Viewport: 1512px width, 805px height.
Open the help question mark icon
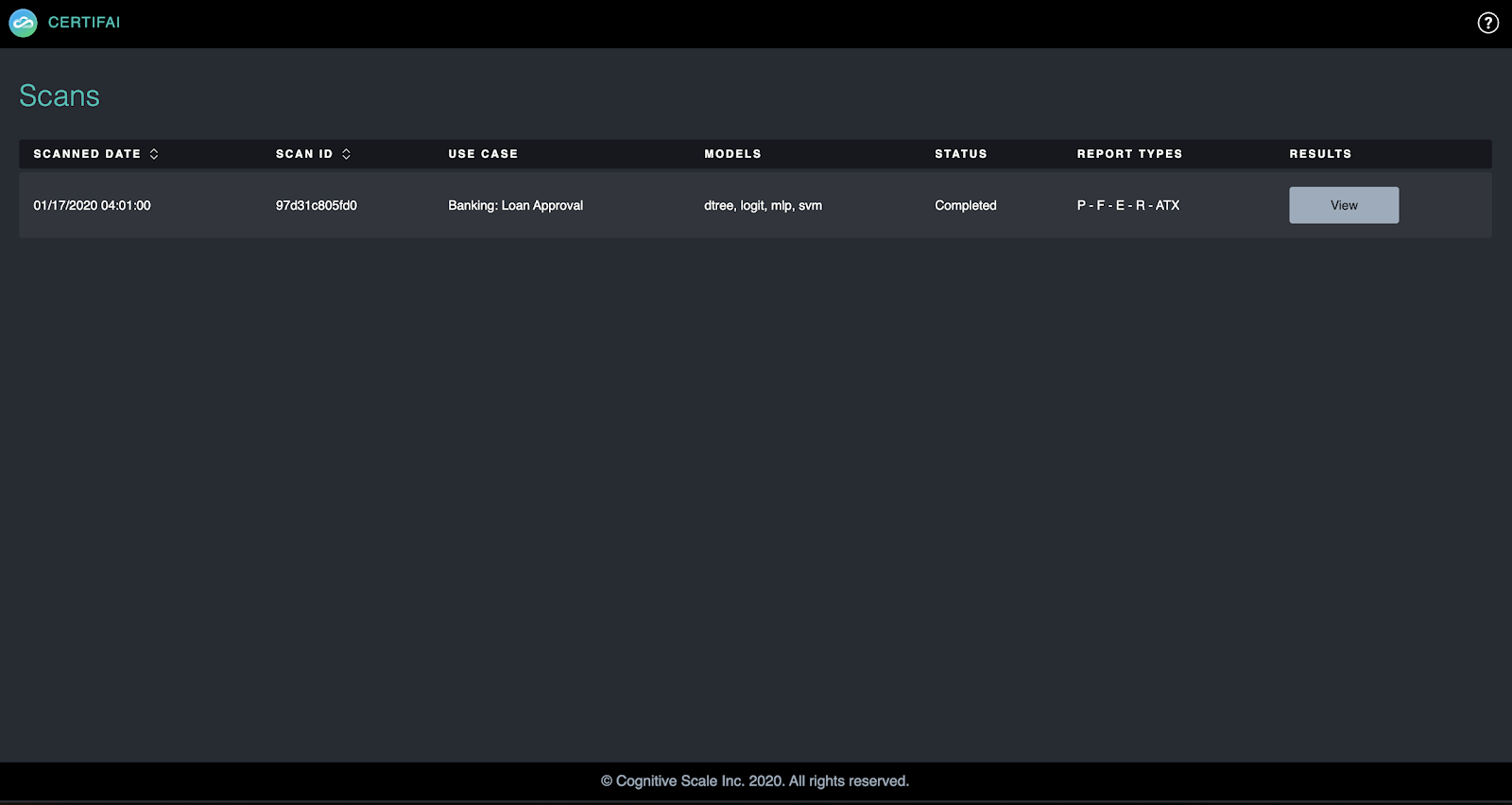point(1487,23)
